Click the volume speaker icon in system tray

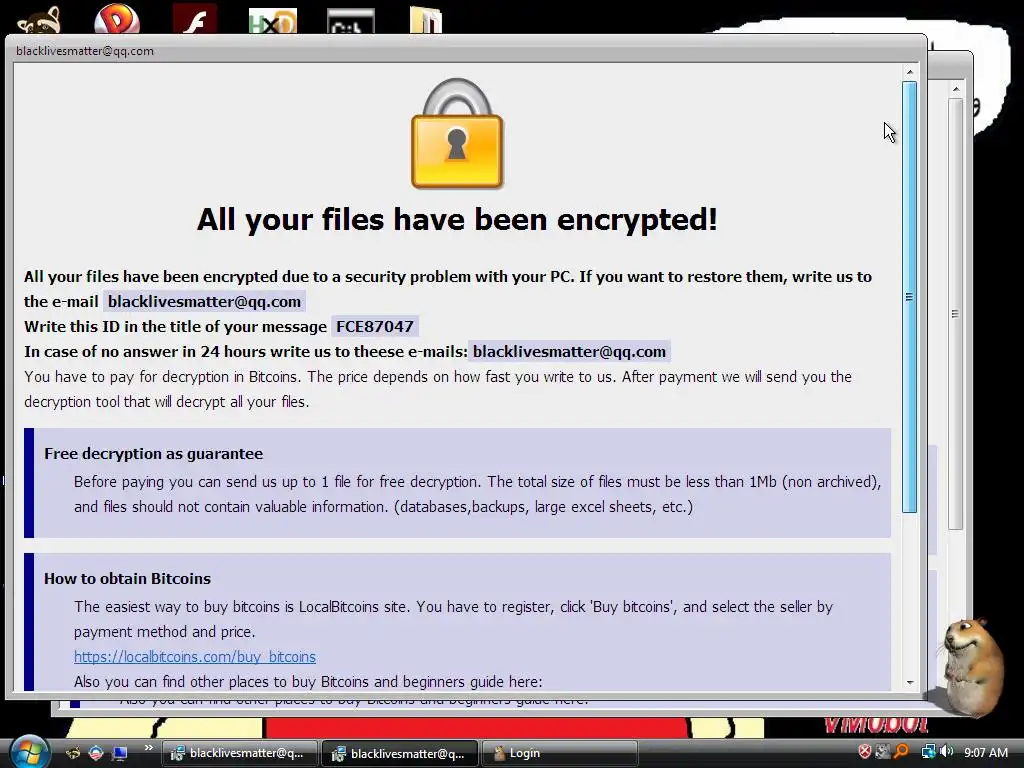tap(947, 752)
